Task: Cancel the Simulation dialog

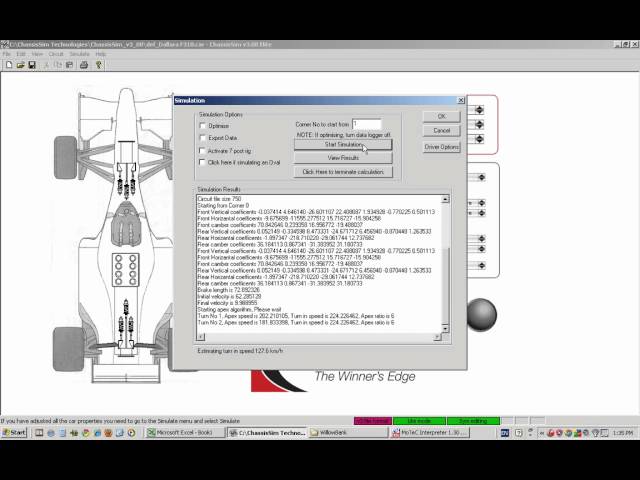Action: (442, 131)
